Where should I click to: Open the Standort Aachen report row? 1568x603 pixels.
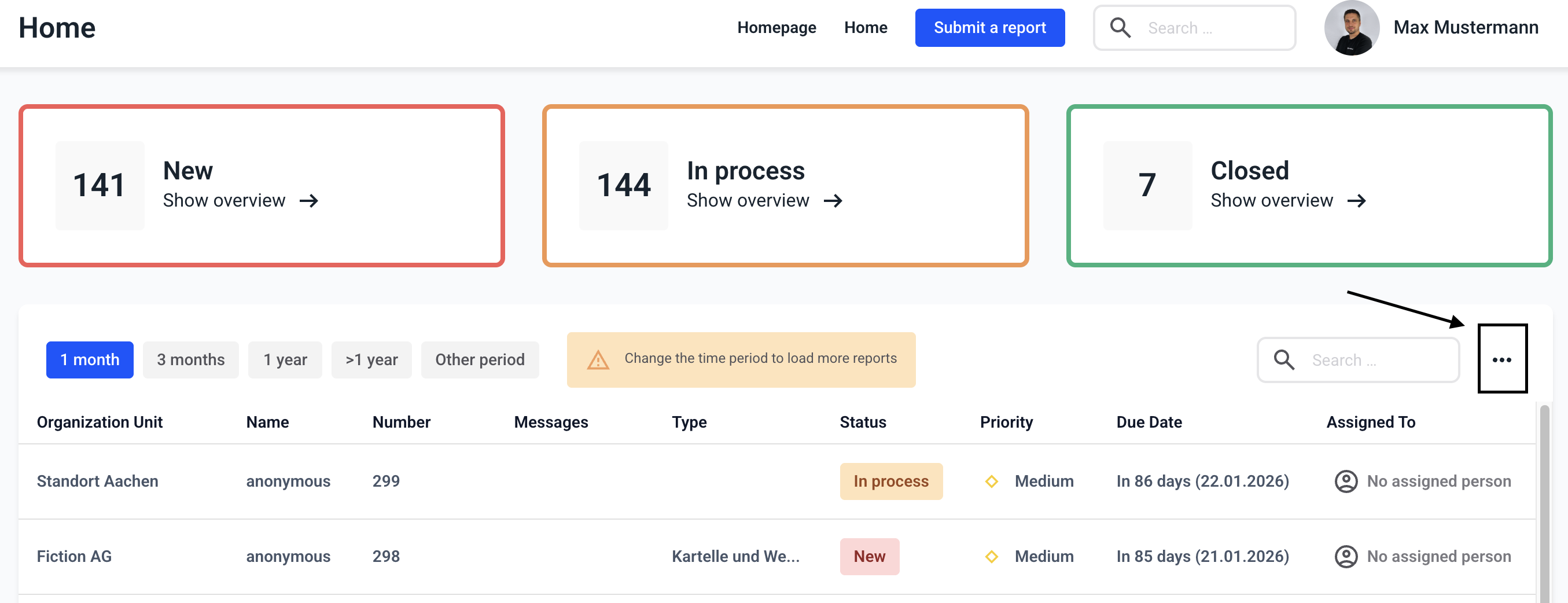(x=97, y=481)
